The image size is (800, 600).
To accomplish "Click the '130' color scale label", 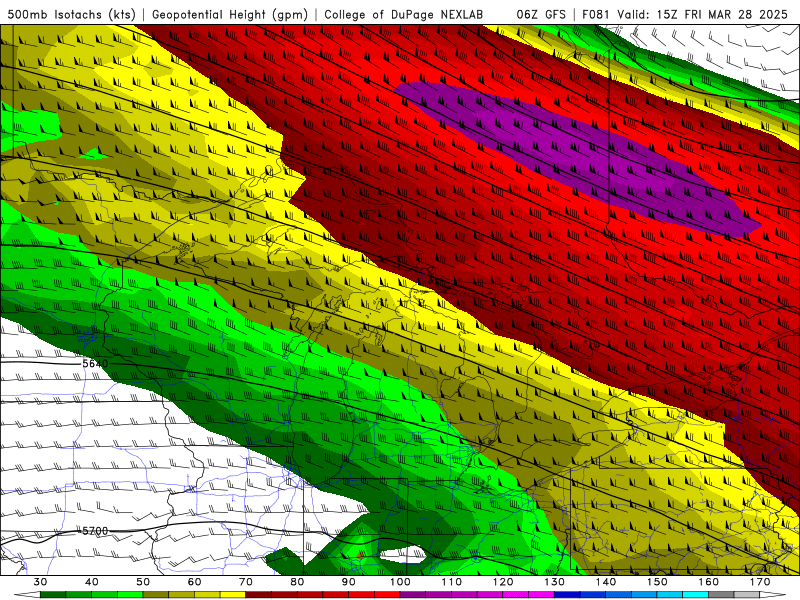I will [555, 582].
